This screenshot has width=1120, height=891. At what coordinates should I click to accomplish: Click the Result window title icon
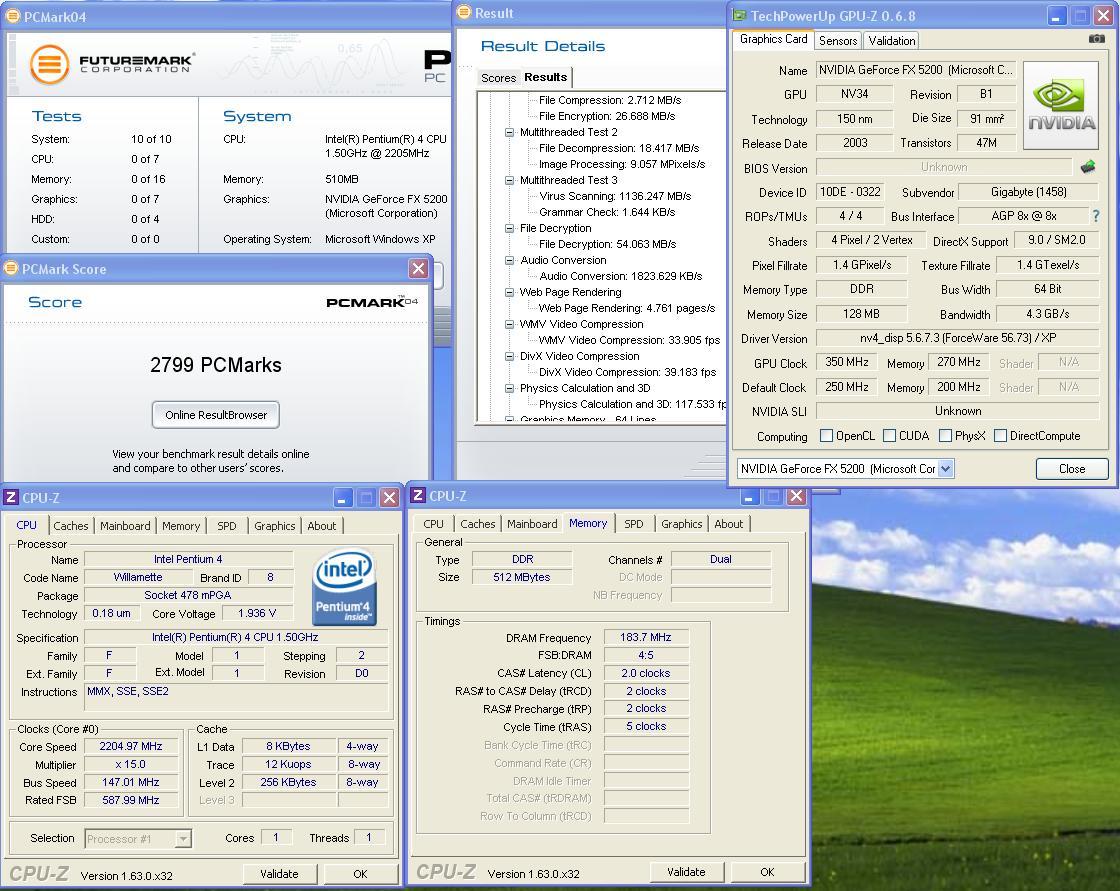pyautogui.click(x=464, y=12)
